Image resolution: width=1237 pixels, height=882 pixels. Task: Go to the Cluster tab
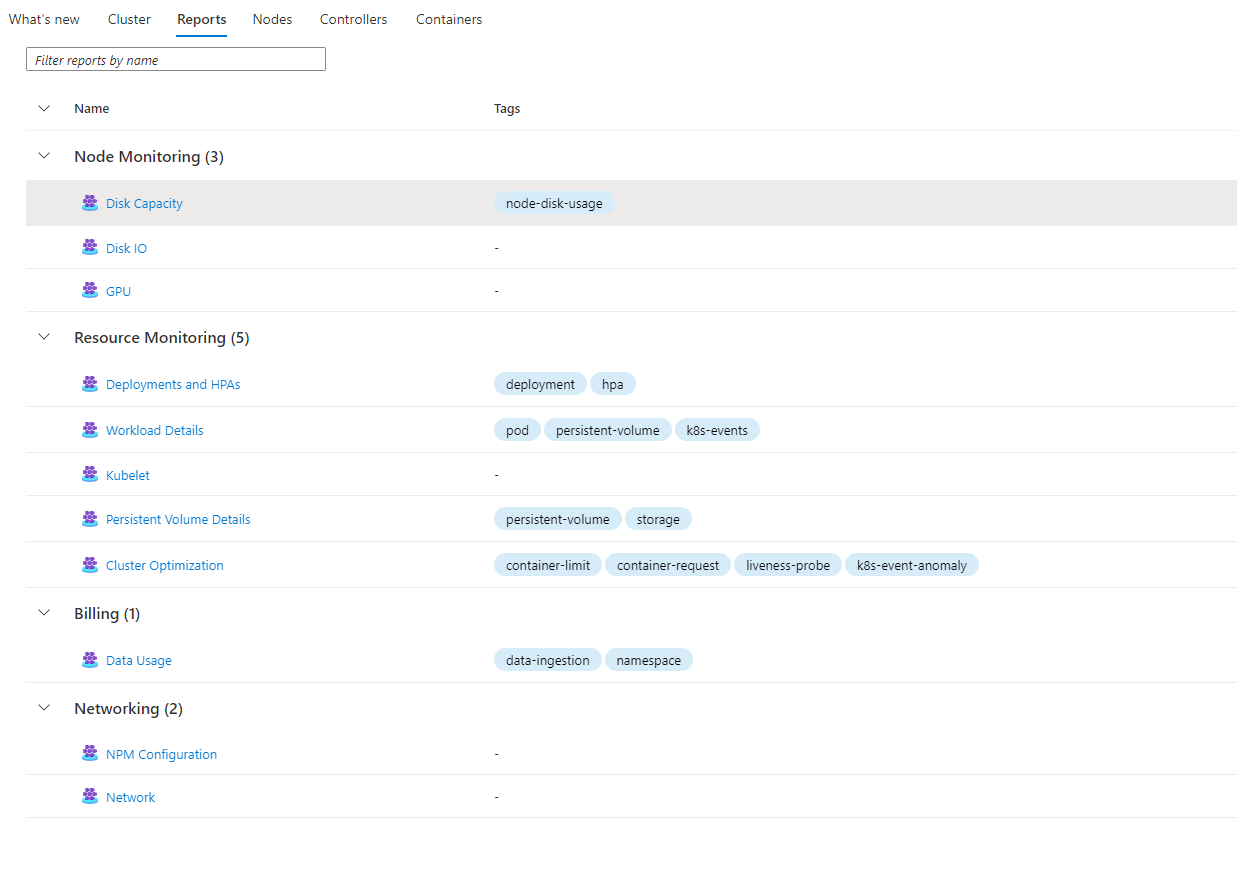click(x=129, y=19)
